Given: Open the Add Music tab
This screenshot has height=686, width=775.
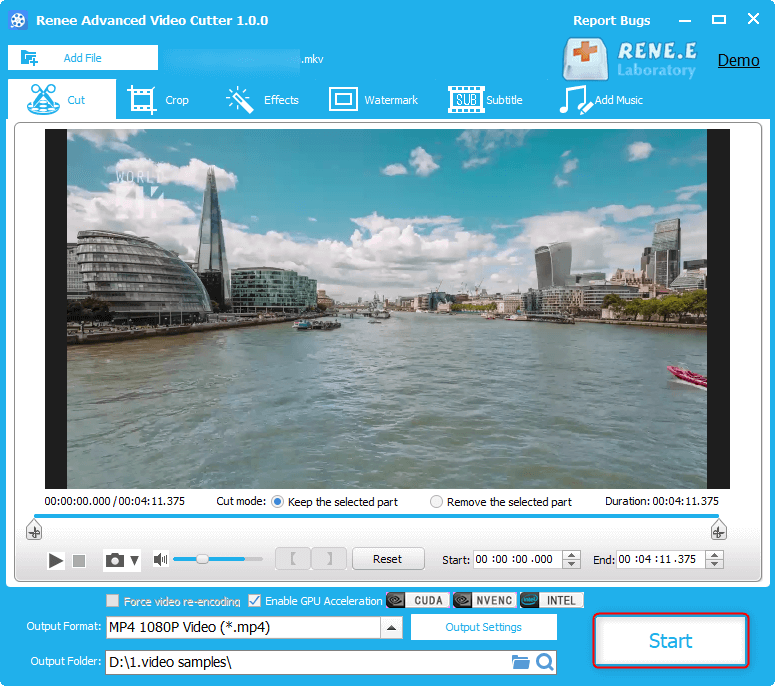Looking at the screenshot, I should tap(601, 100).
